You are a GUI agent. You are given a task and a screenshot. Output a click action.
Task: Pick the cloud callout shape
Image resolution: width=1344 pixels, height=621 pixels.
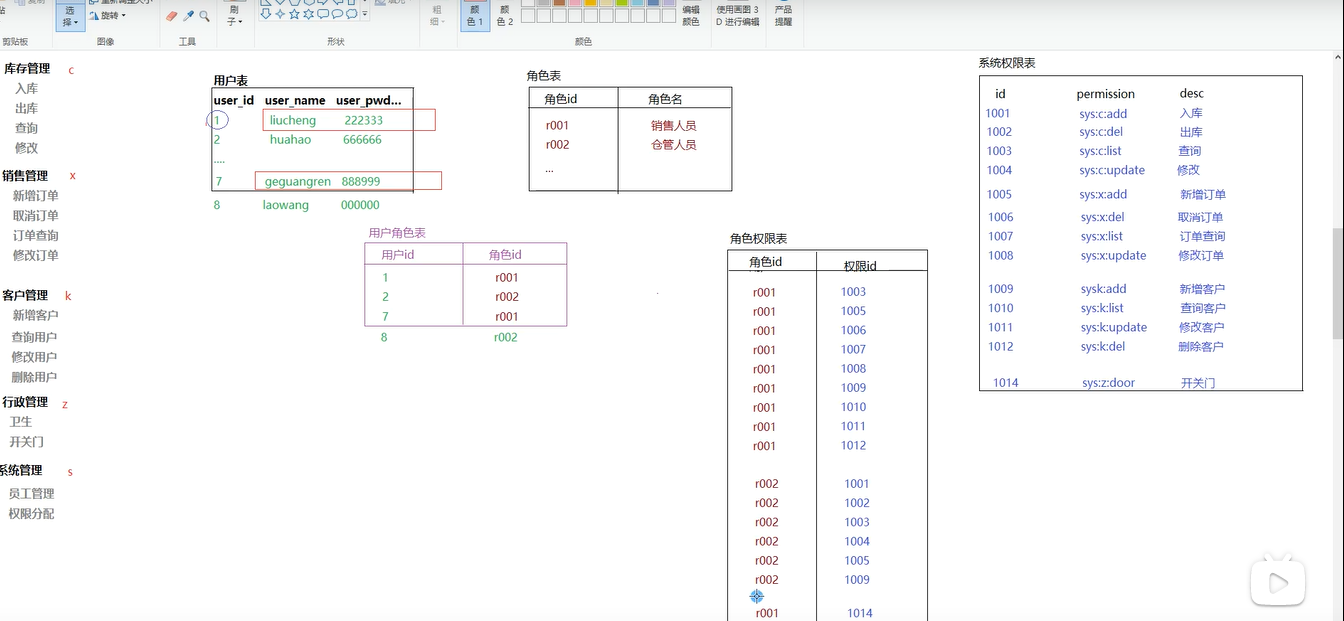click(351, 14)
